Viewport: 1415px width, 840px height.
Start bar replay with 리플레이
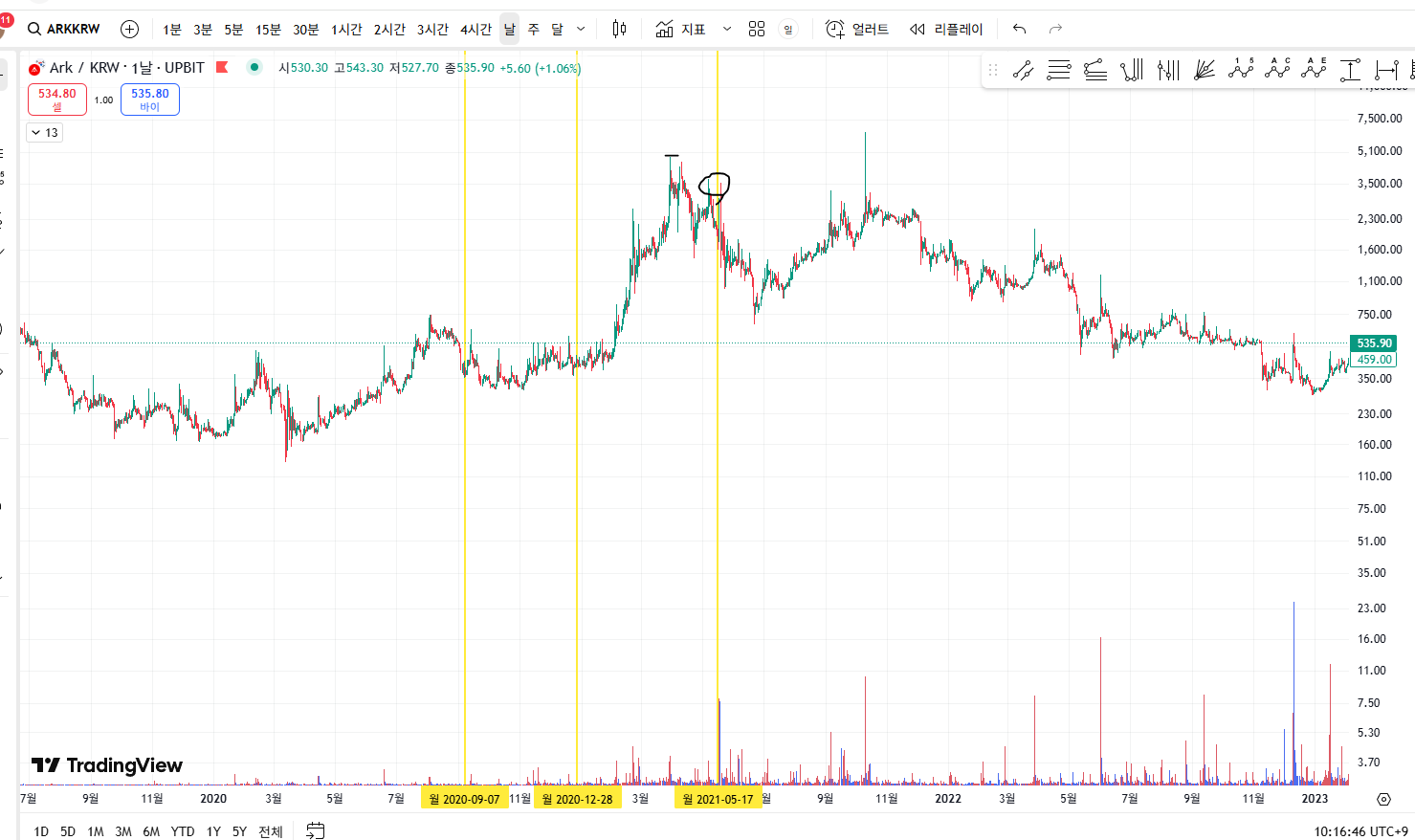(946, 29)
